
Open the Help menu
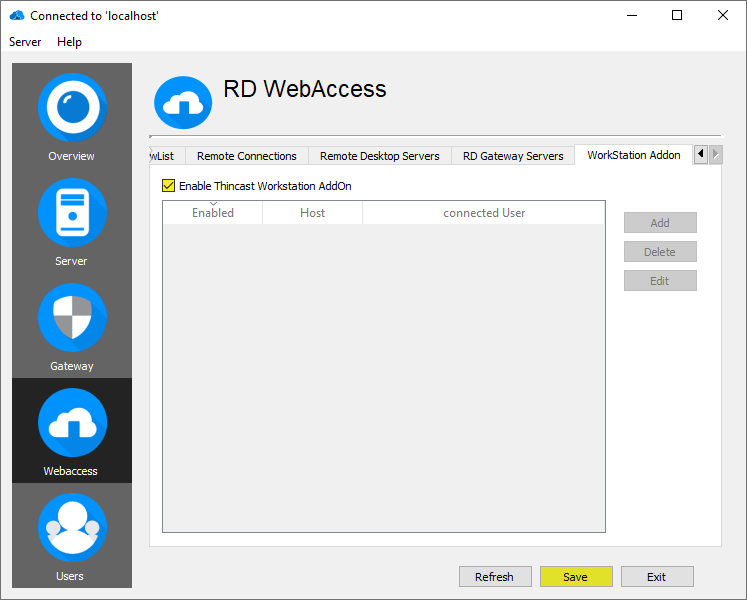point(69,42)
